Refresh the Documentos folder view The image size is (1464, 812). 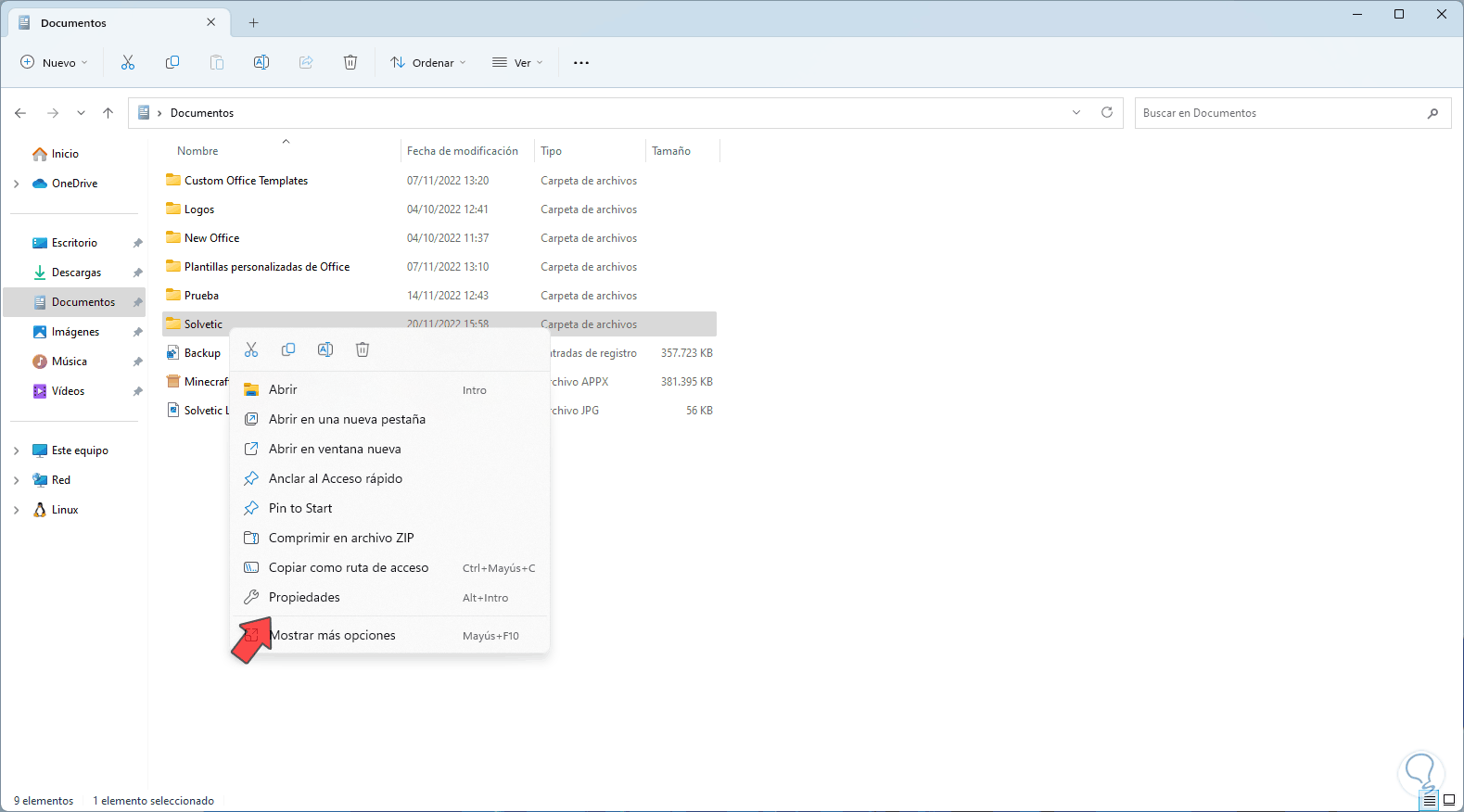click(x=1106, y=112)
